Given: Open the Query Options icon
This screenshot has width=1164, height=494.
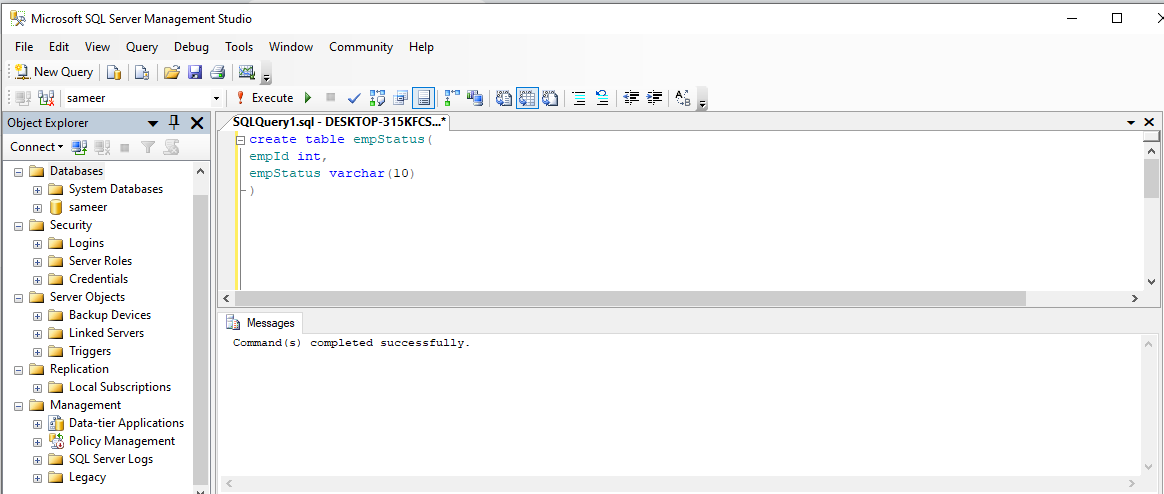Looking at the screenshot, I should tap(401, 97).
